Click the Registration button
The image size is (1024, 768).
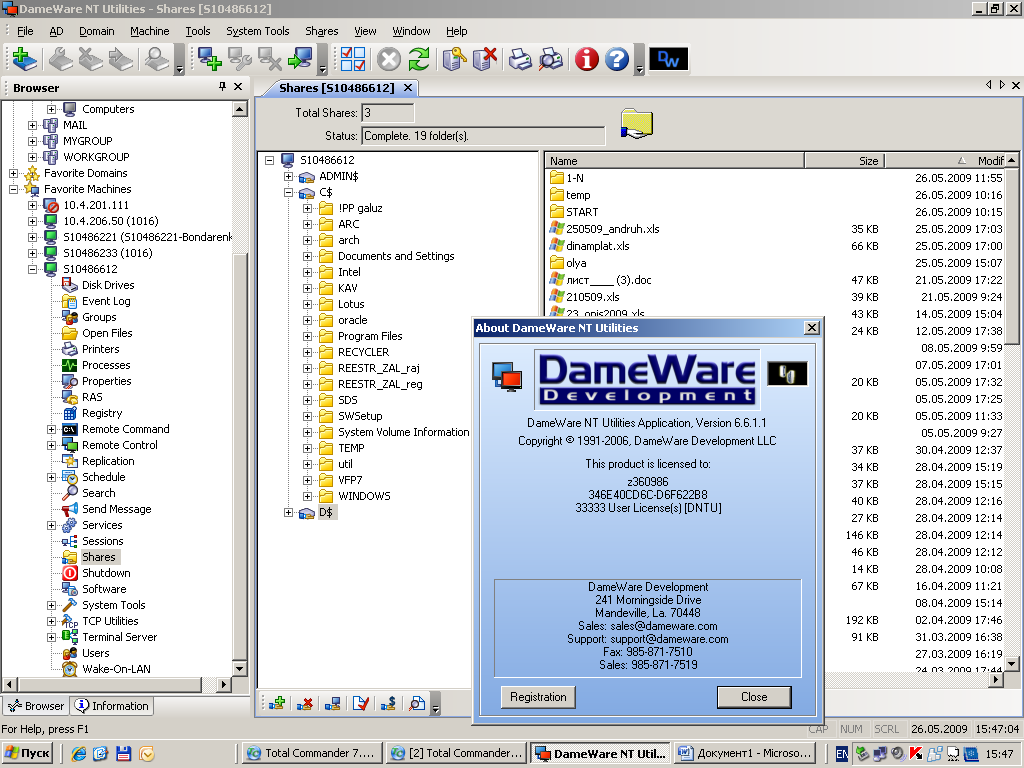pos(538,697)
